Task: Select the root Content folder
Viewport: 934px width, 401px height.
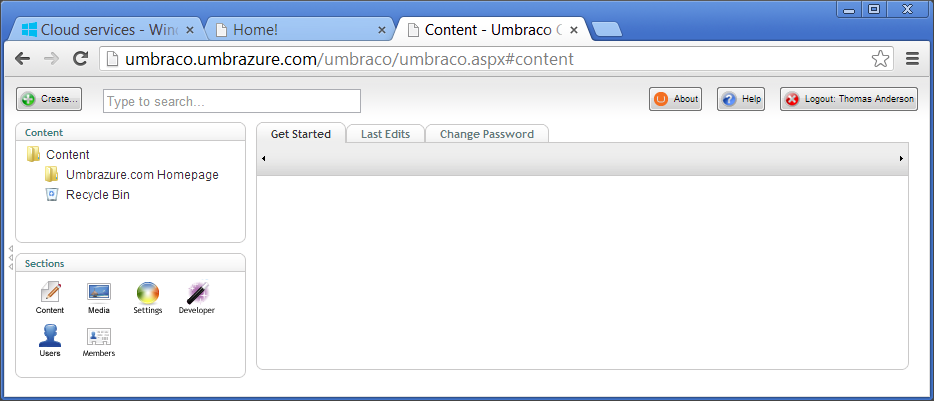Action: point(67,155)
